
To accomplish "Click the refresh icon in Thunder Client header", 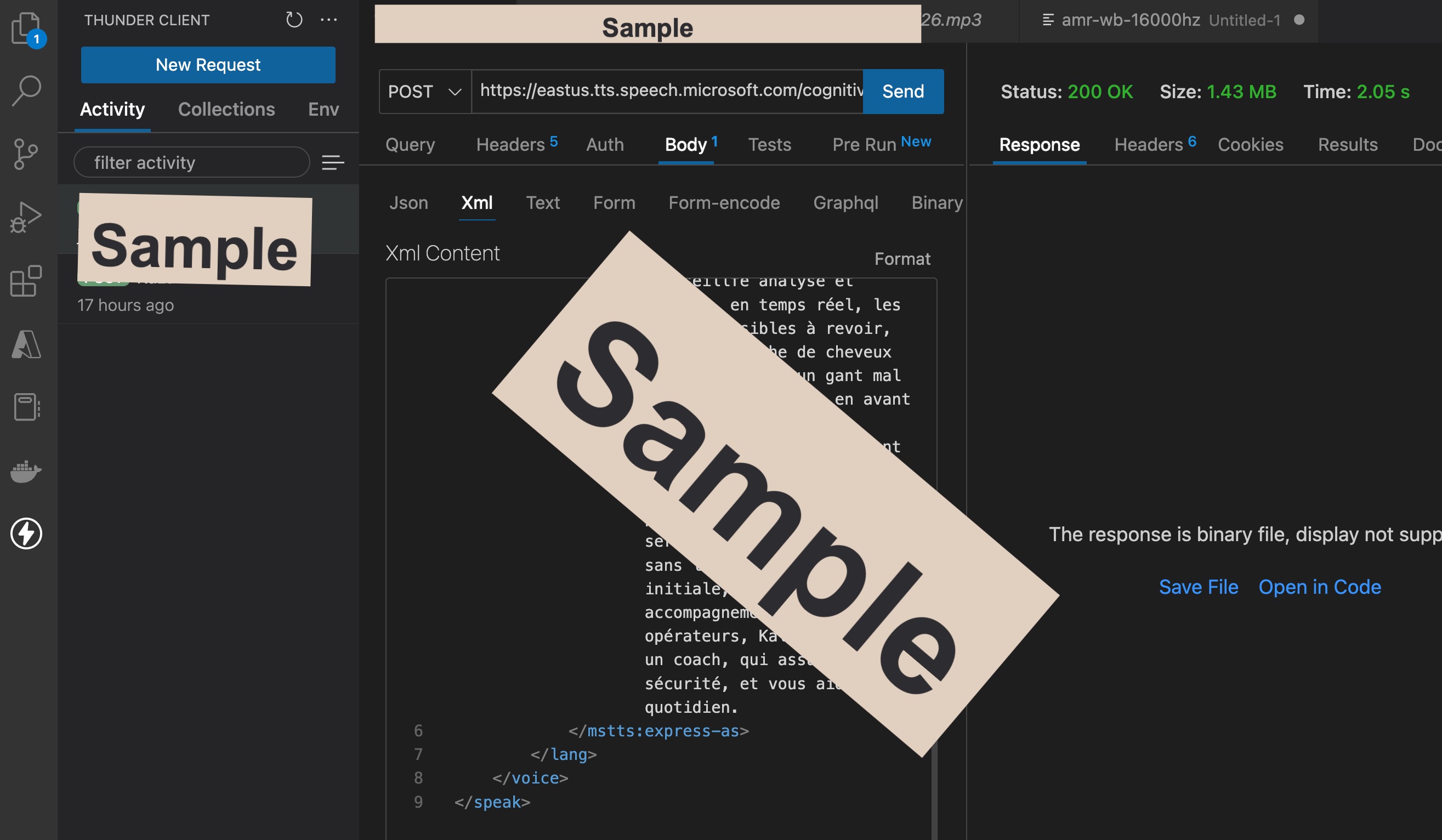I will click(x=293, y=20).
